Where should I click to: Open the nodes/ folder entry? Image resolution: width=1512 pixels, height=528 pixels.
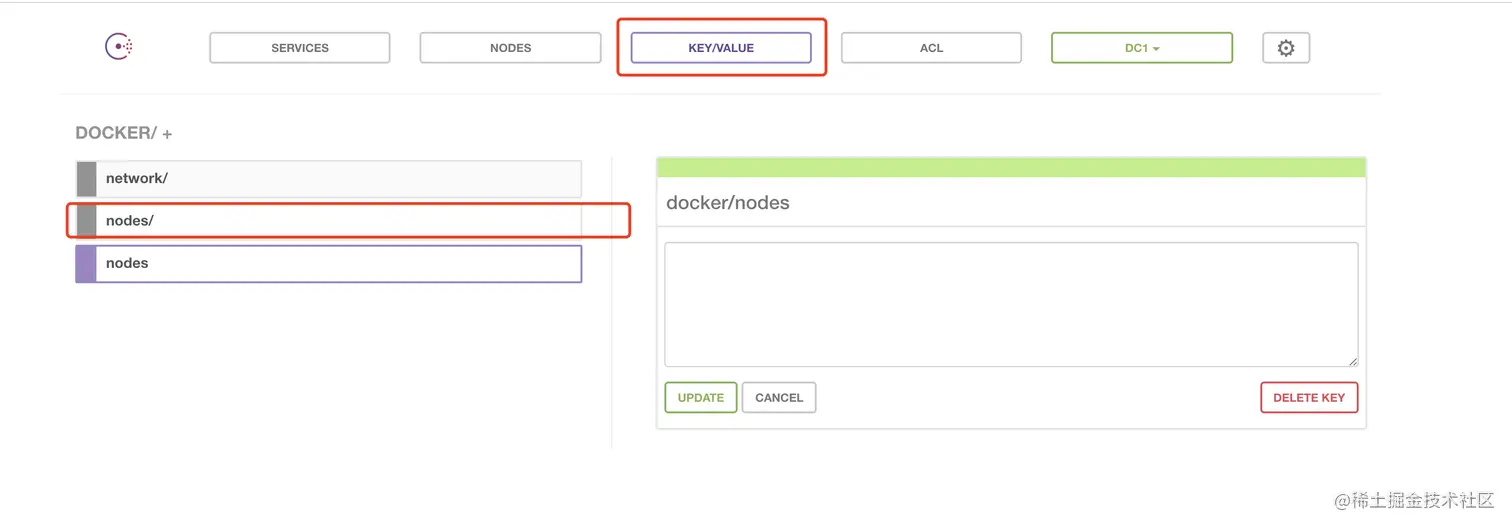coord(329,221)
